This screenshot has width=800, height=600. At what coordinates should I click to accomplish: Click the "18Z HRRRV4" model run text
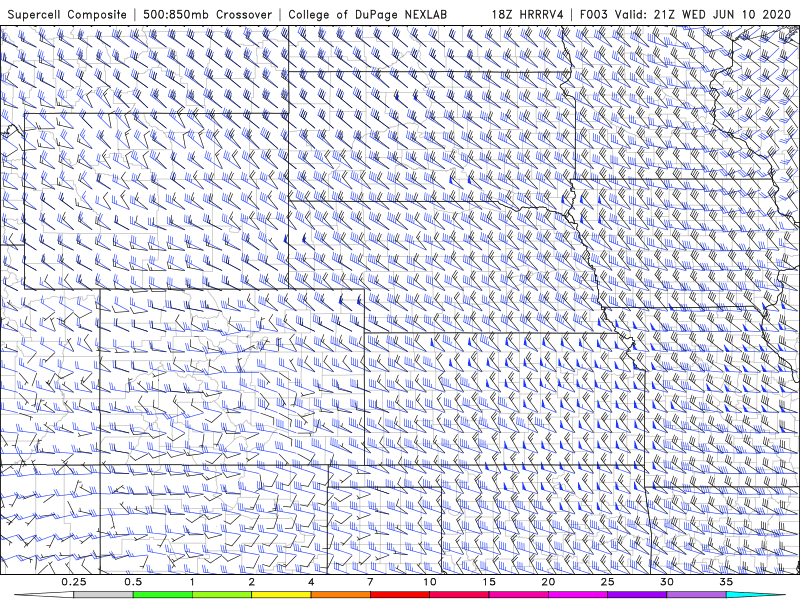(528, 14)
